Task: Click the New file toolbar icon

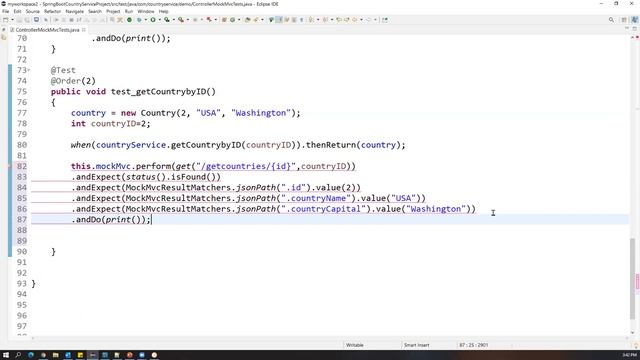Action: (x=6, y=20)
